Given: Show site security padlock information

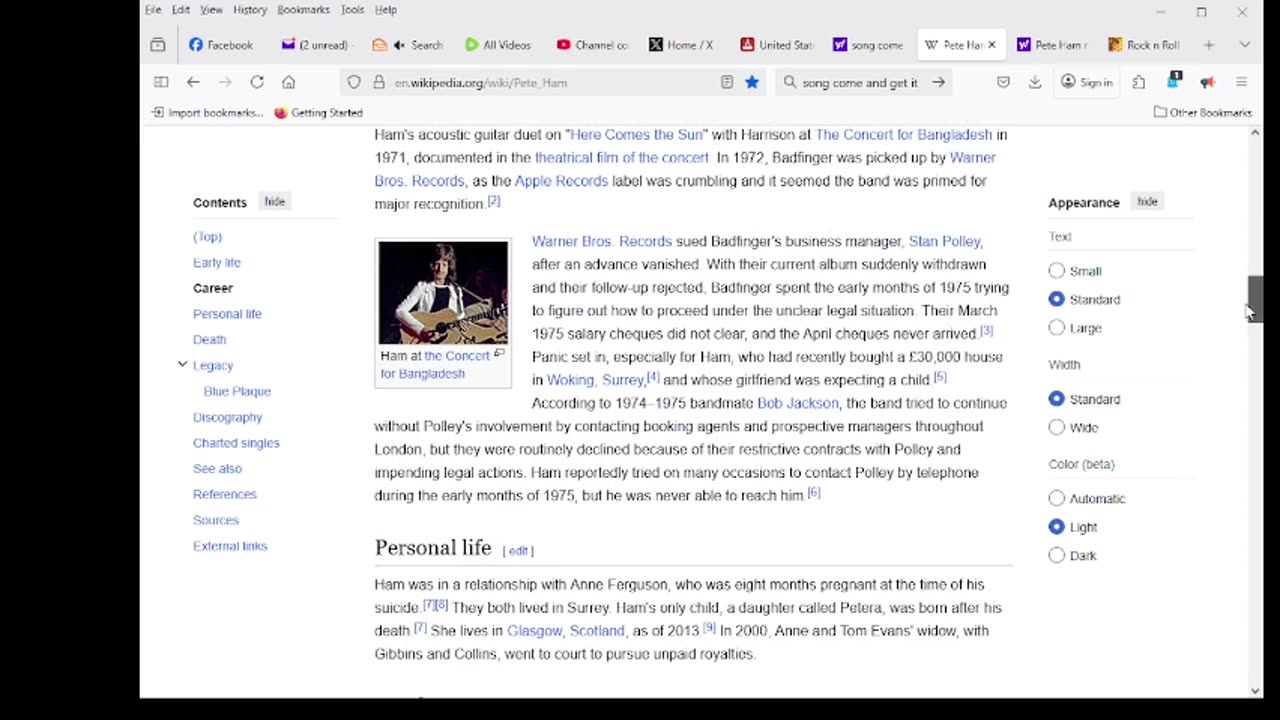Looking at the screenshot, I should 378,82.
